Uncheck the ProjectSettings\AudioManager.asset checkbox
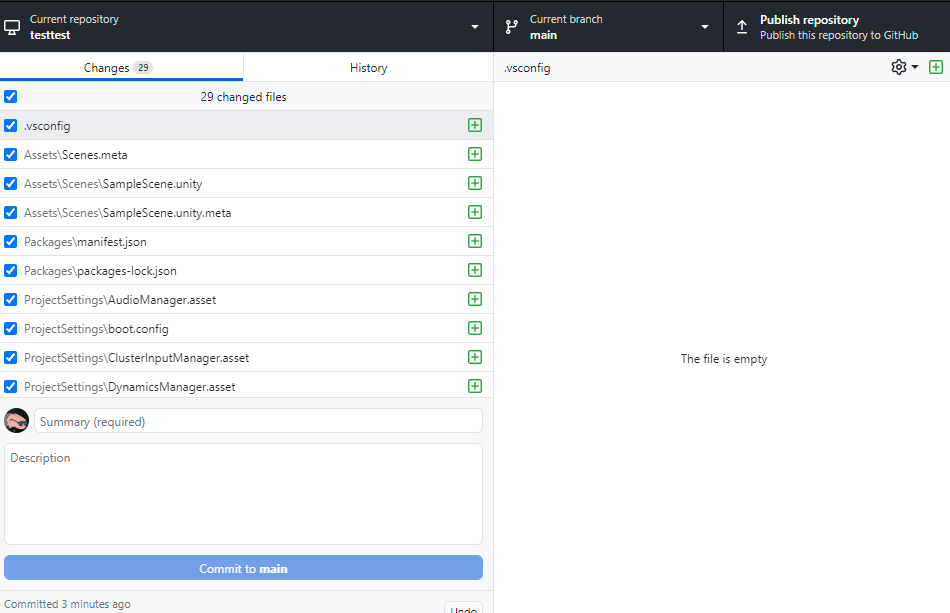 point(10,299)
